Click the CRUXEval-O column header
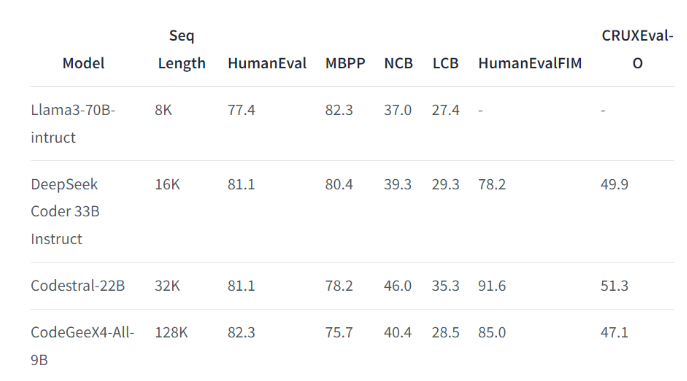Screen dimensions: 687x381 pyautogui.click(x=637, y=49)
